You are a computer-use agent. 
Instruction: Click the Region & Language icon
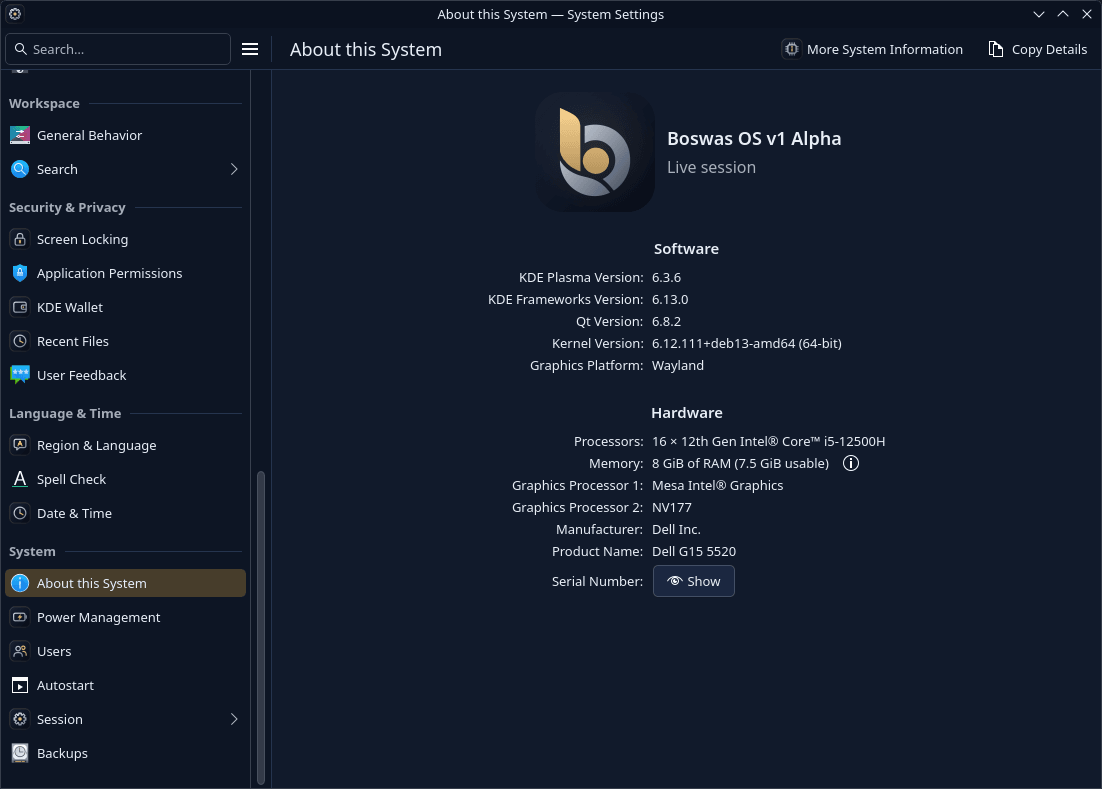(x=20, y=445)
